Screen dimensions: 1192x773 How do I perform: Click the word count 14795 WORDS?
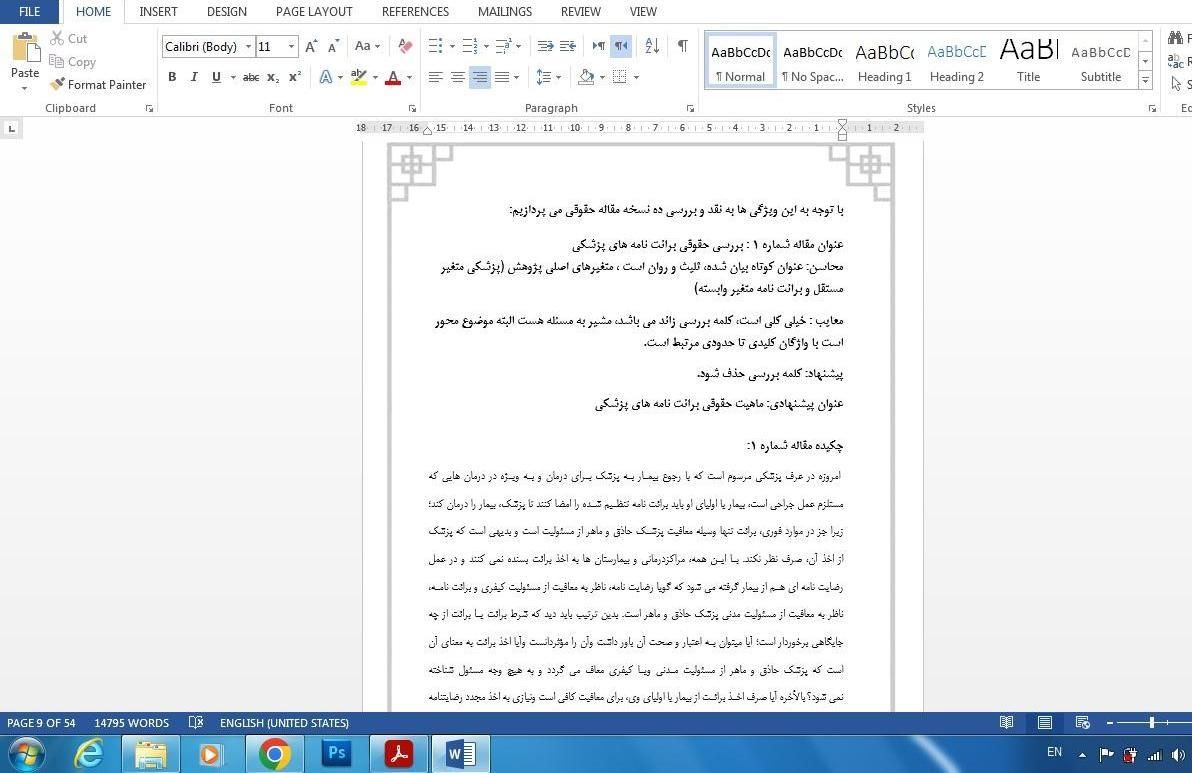pyautogui.click(x=132, y=723)
